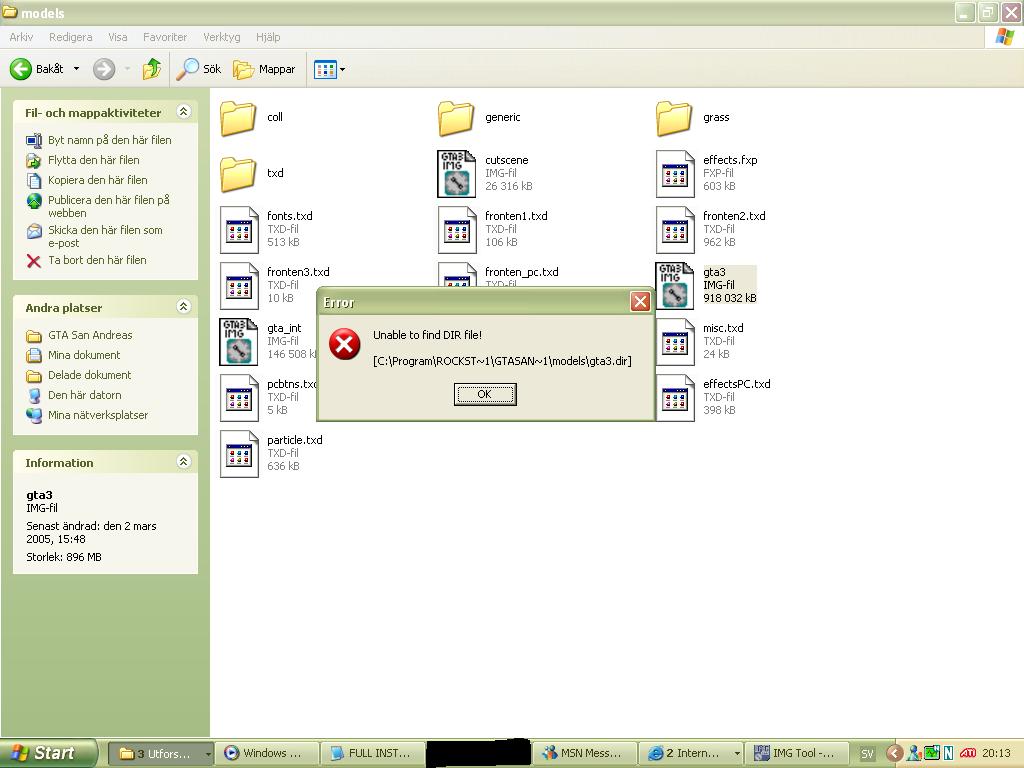This screenshot has height=768, width=1024.
Task: Select the grass folder icon
Action: (x=674, y=118)
